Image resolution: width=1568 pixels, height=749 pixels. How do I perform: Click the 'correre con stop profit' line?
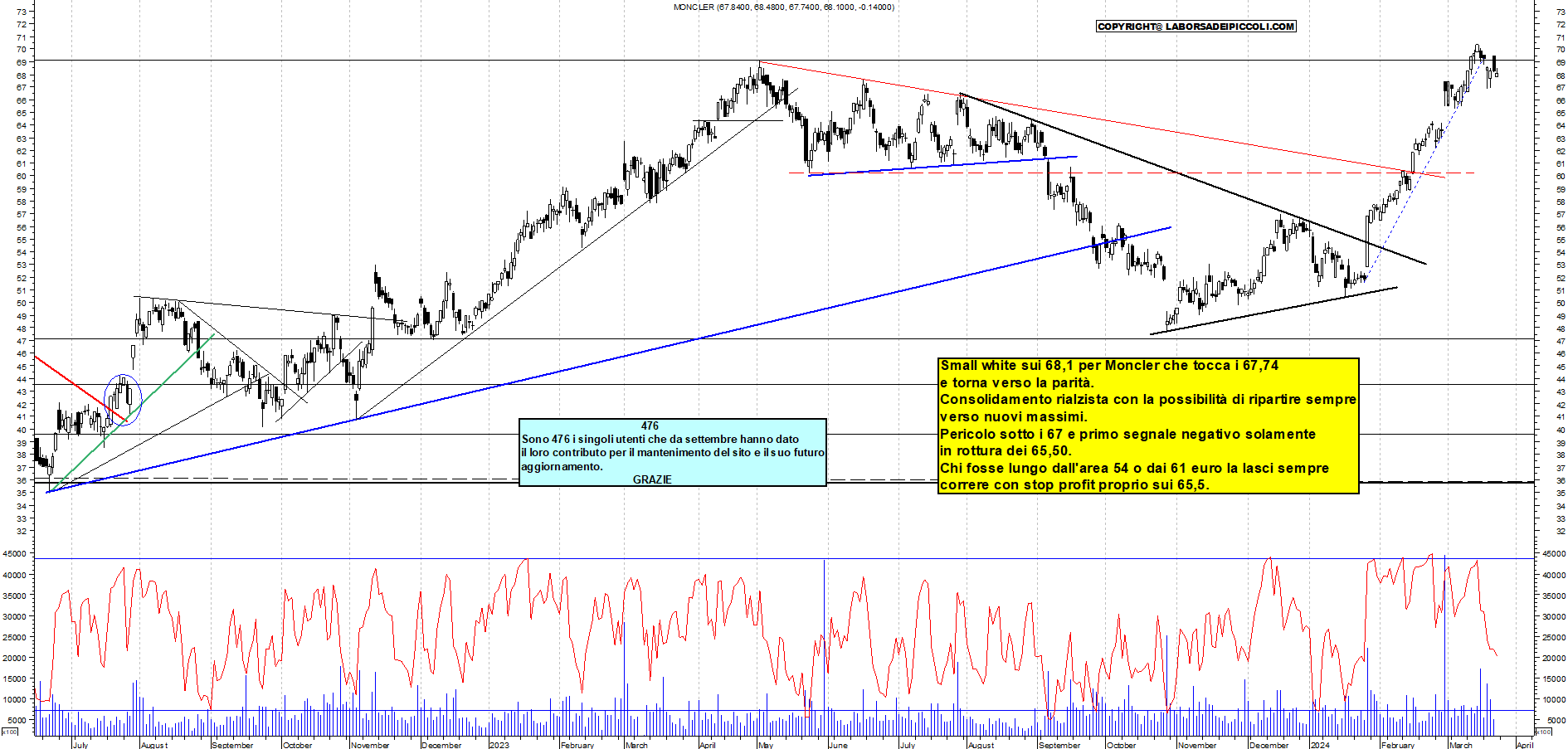1074,484
